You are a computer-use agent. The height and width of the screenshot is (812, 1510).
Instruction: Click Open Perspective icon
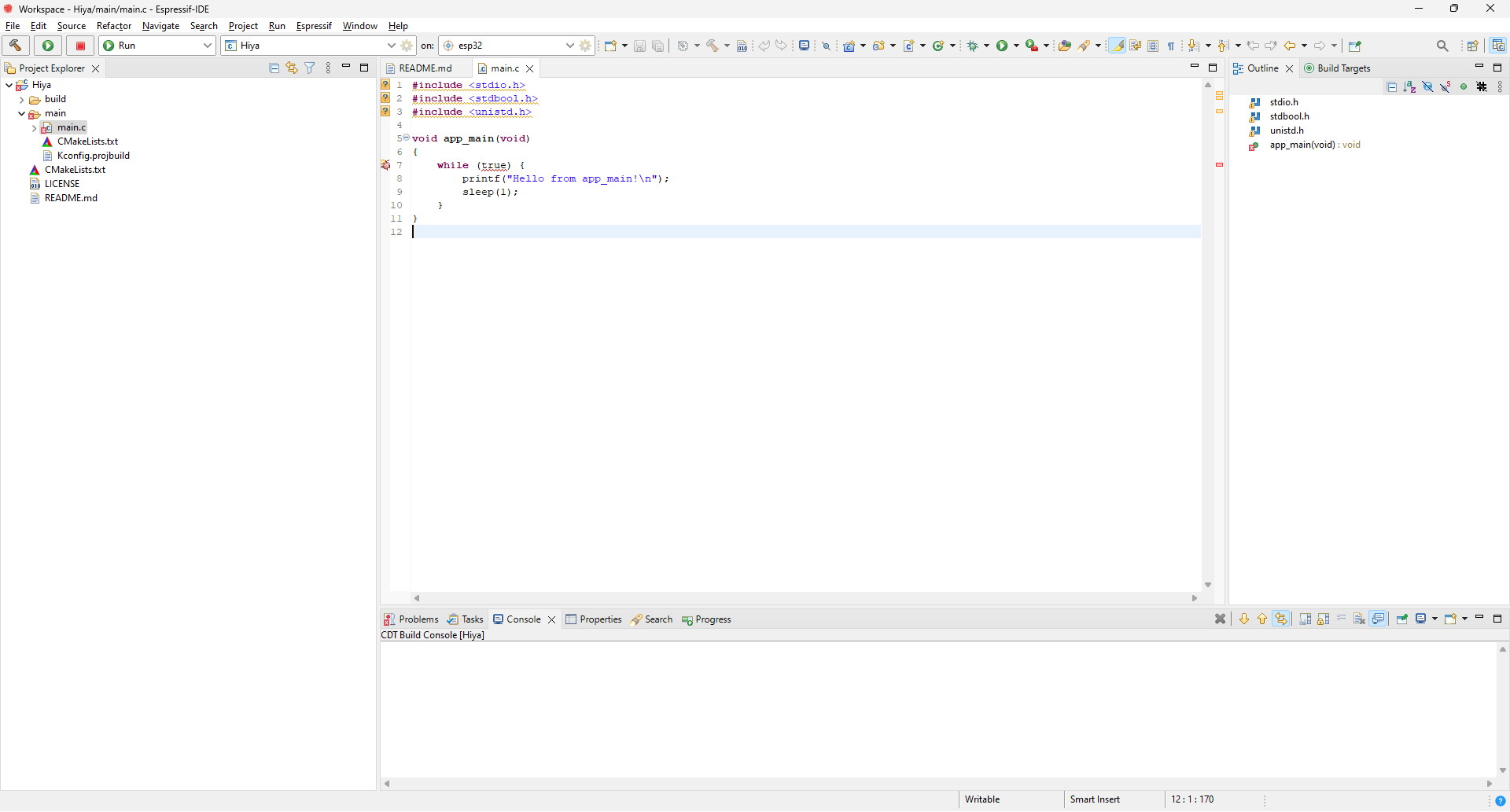coord(1473,46)
